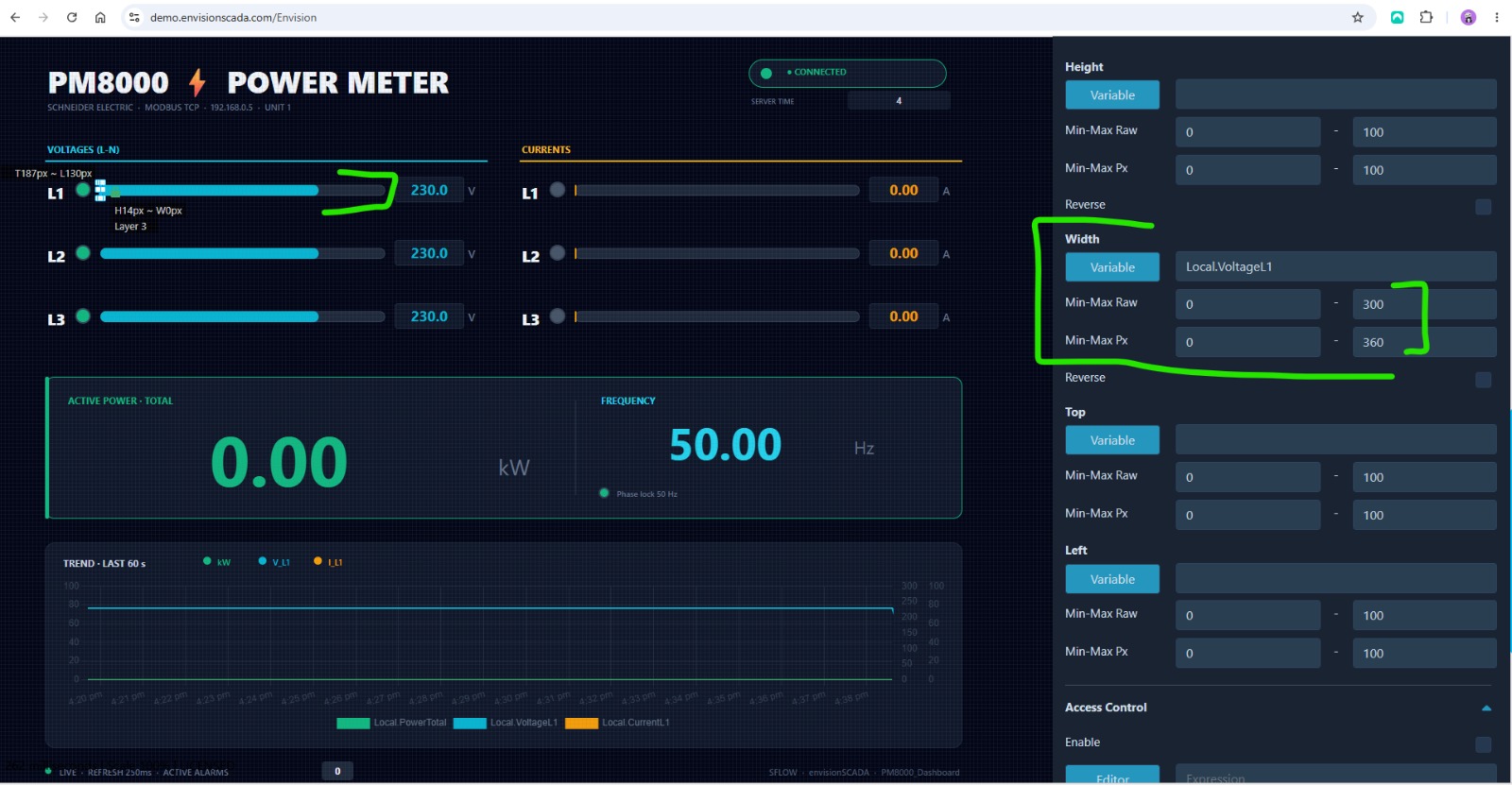This screenshot has height=785, width=1512.
Task: Click the Local.CurrentL1 orange legend swatch
Action: point(581,724)
